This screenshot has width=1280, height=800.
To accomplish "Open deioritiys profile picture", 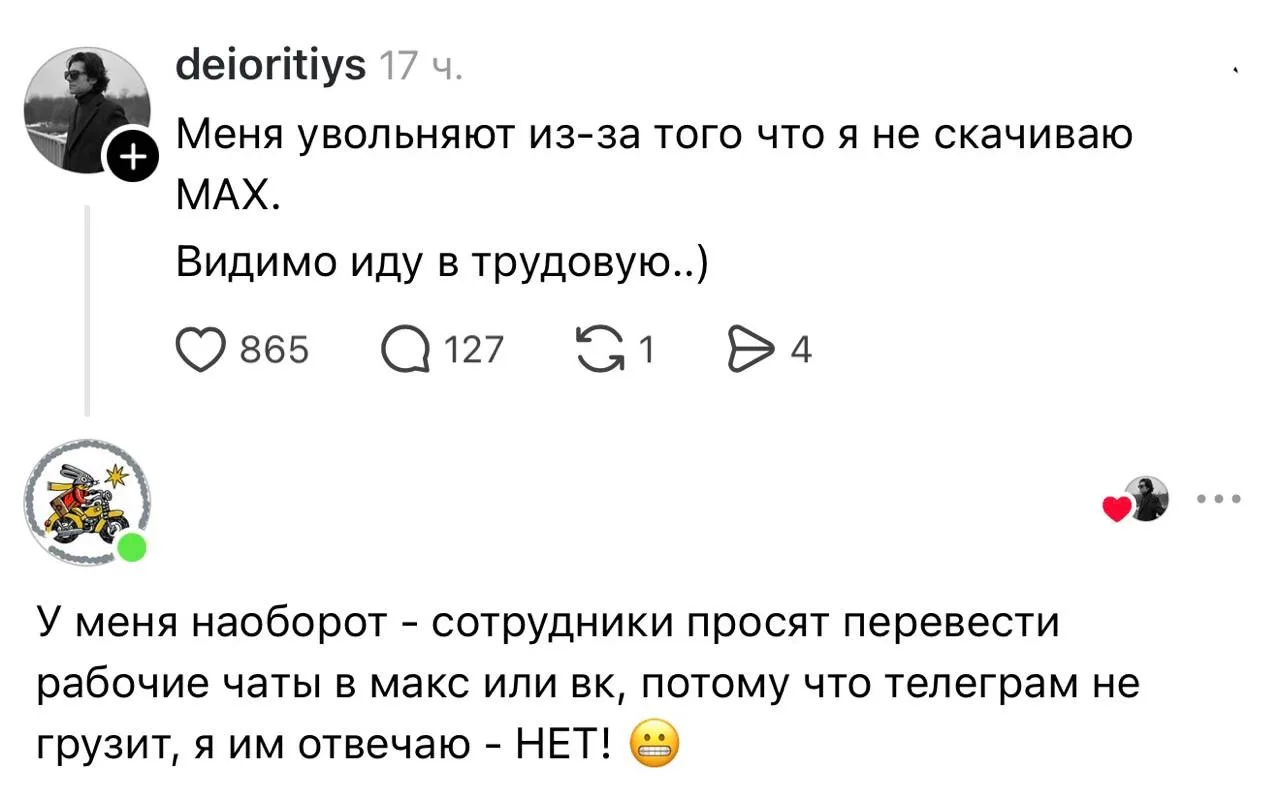I will (x=86, y=108).
